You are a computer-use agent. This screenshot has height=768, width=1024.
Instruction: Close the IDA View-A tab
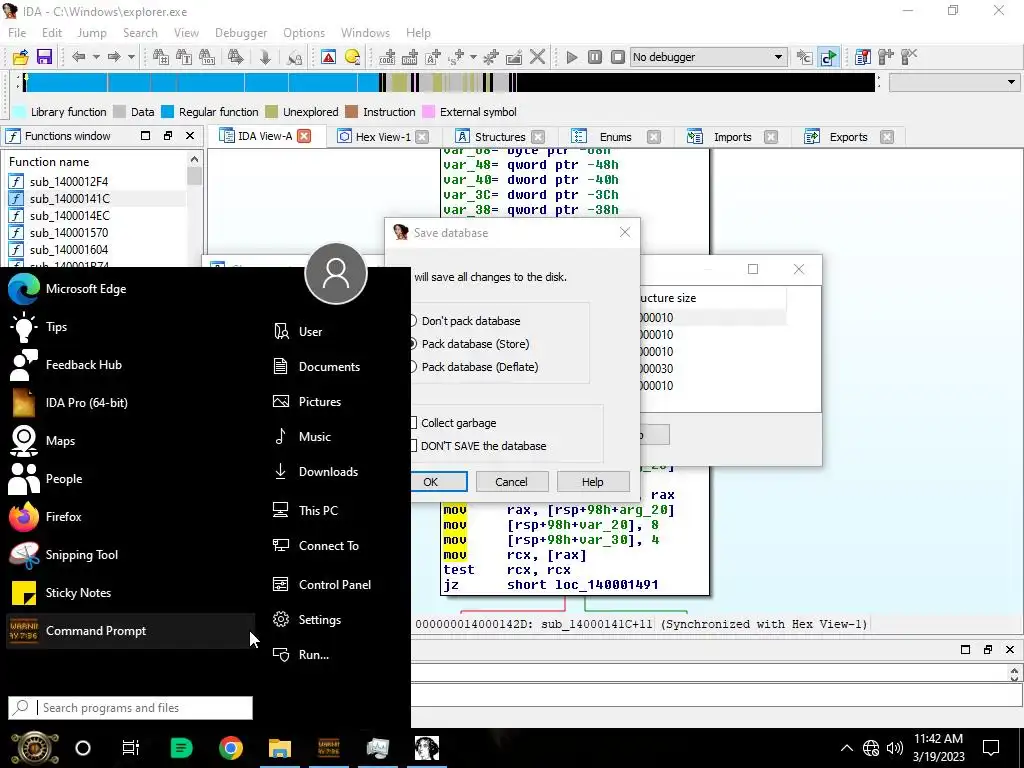tap(304, 136)
